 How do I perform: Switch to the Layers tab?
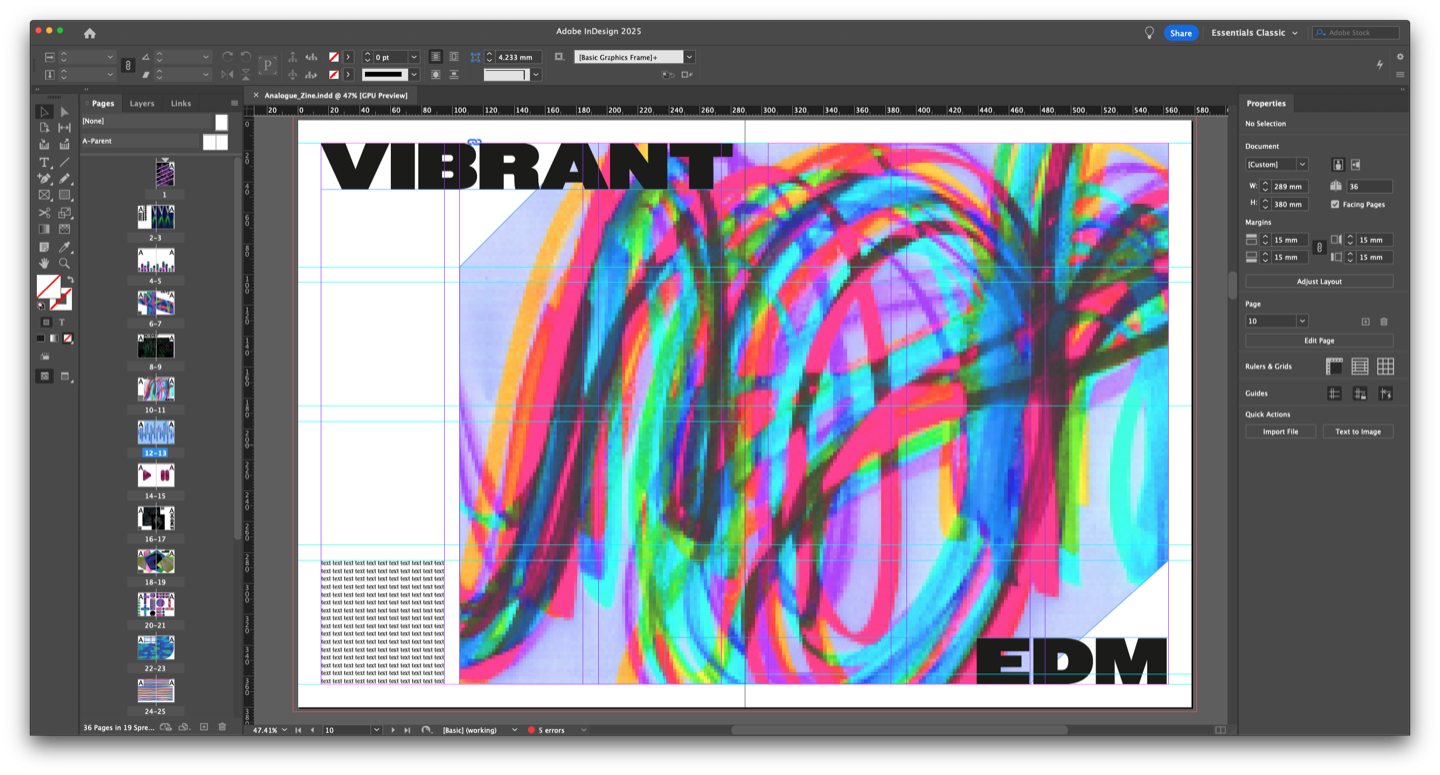pyautogui.click(x=142, y=103)
